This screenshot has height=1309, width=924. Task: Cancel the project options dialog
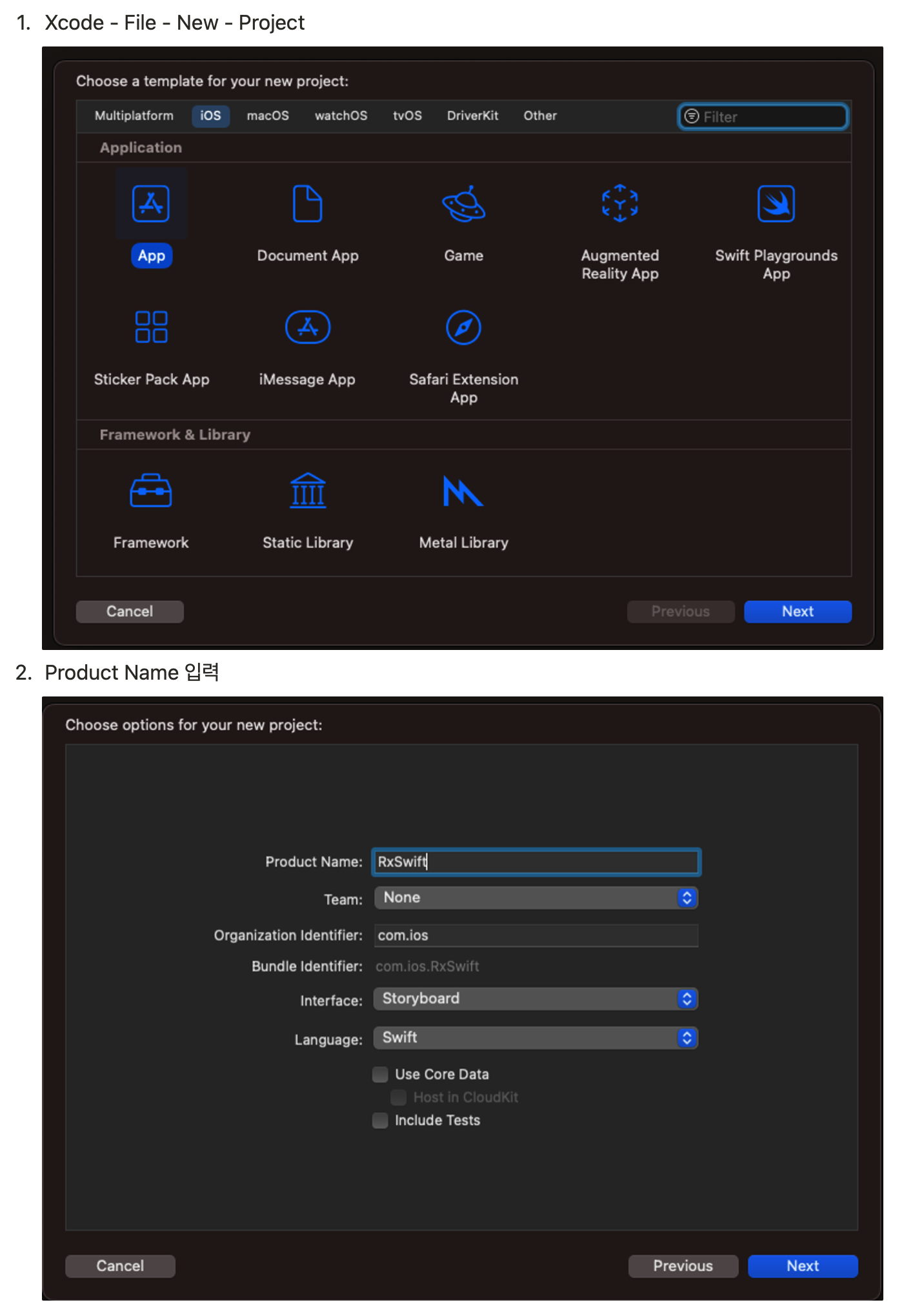(x=120, y=1266)
